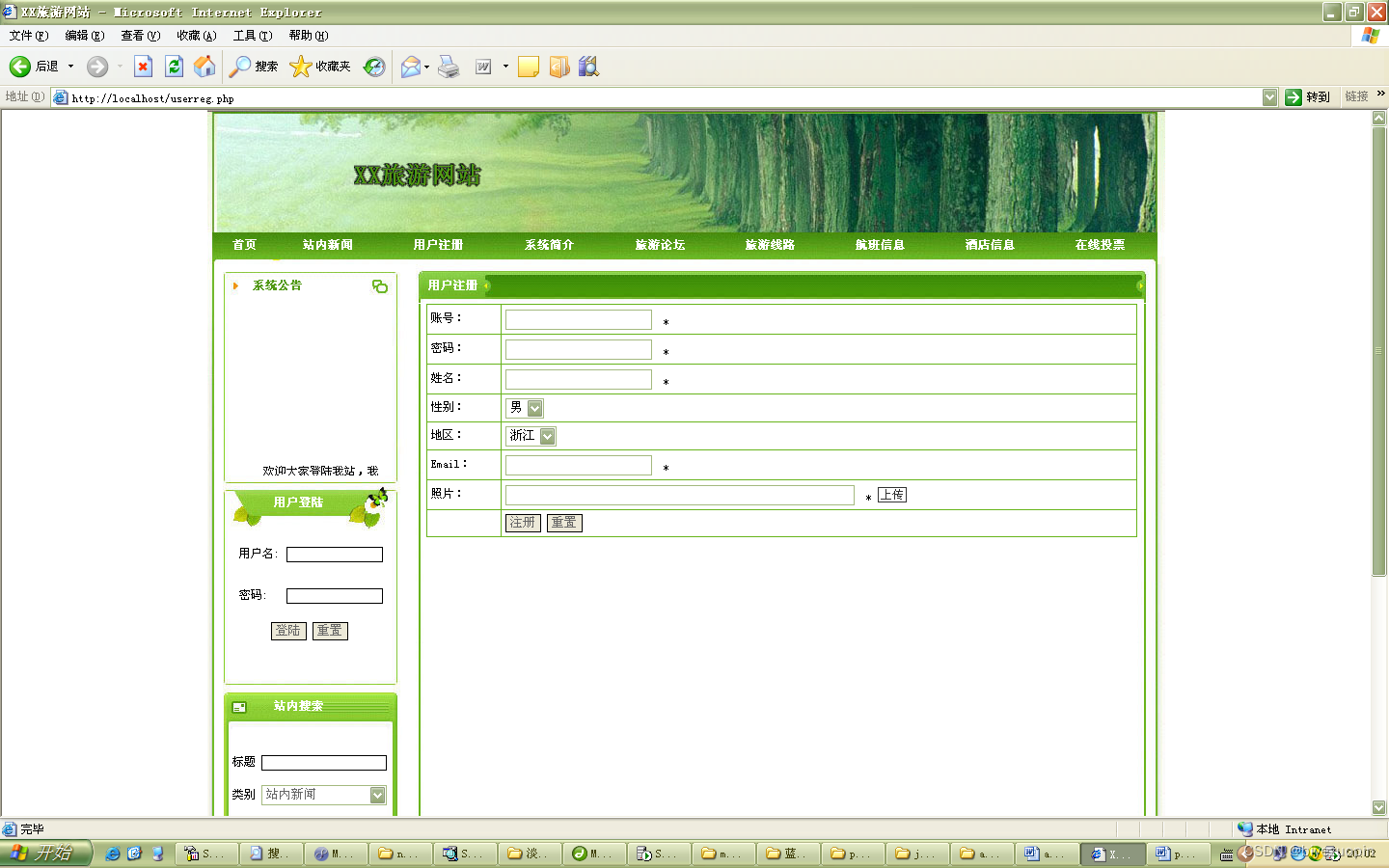Open the Windows 开始 Start button
This screenshot has width=1389, height=868.
(45, 854)
